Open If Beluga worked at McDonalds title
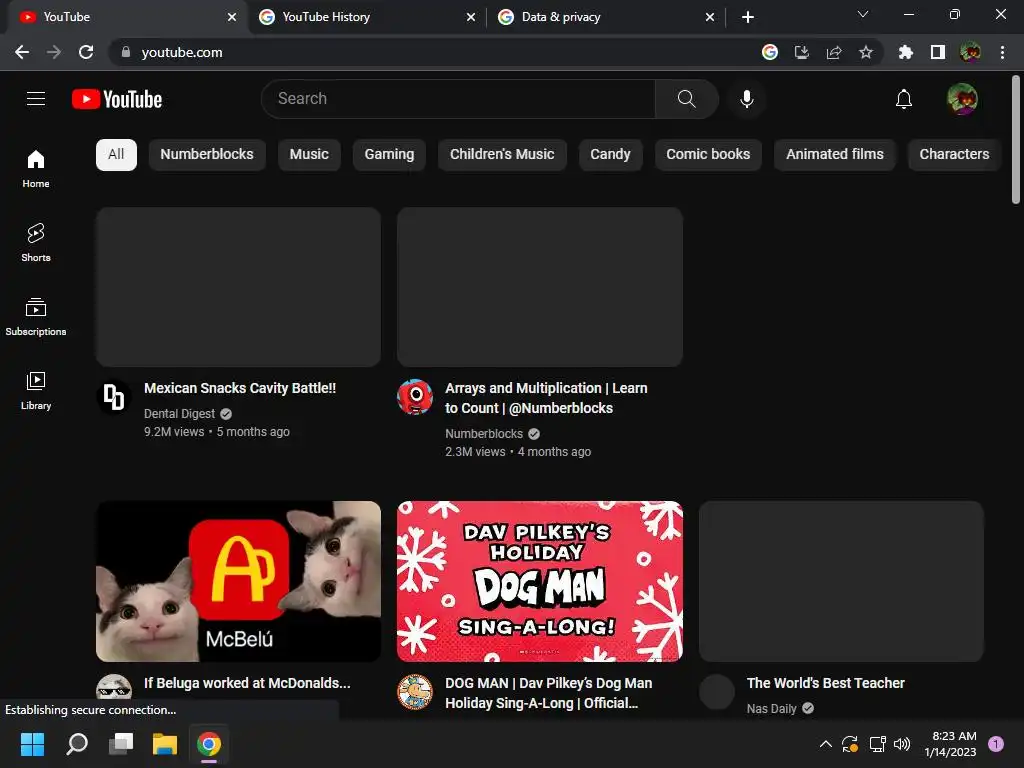1024x768 pixels. [248, 683]
